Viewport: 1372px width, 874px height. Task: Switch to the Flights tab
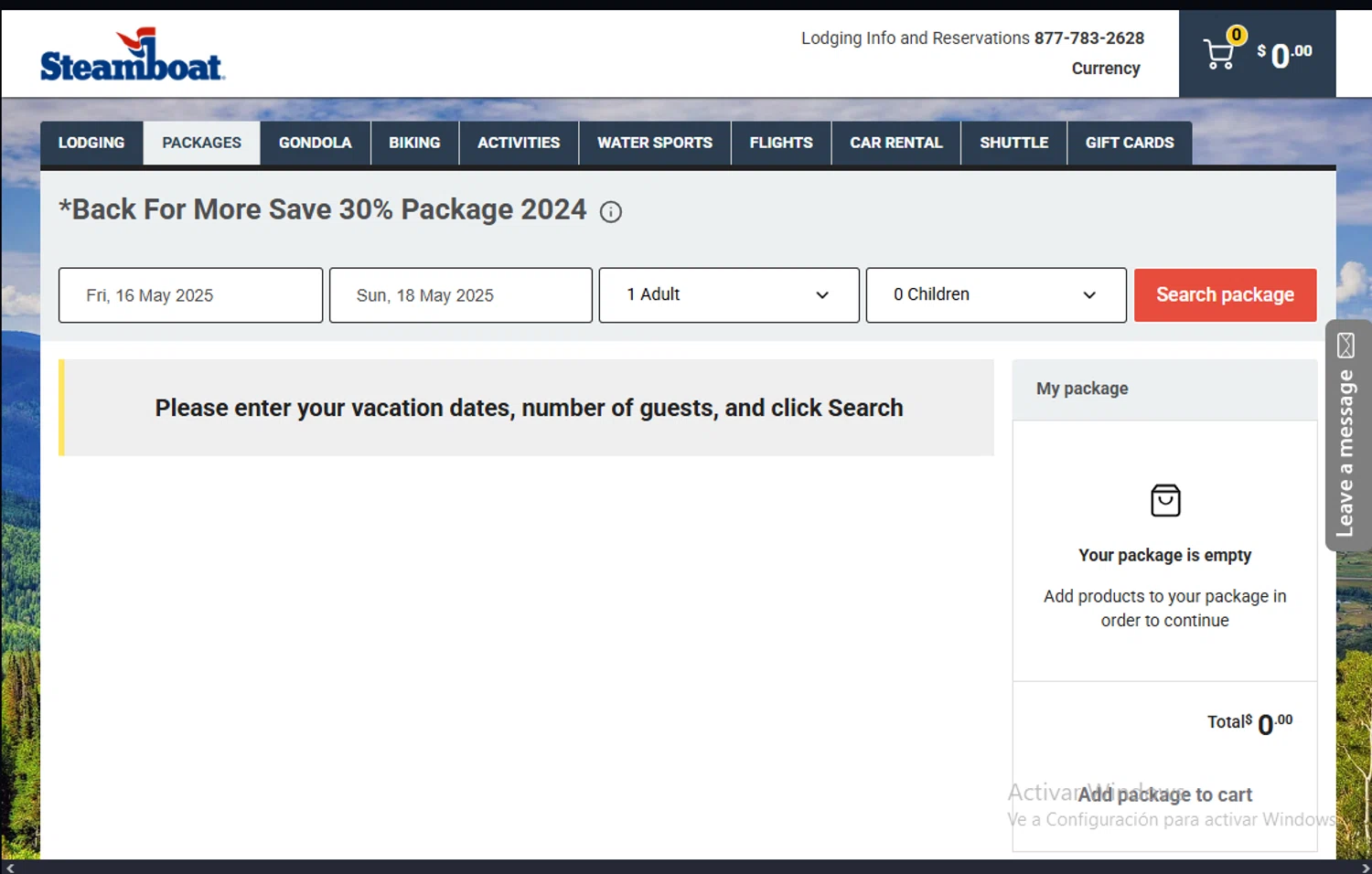pyautogui.click(x=781, y=143)
